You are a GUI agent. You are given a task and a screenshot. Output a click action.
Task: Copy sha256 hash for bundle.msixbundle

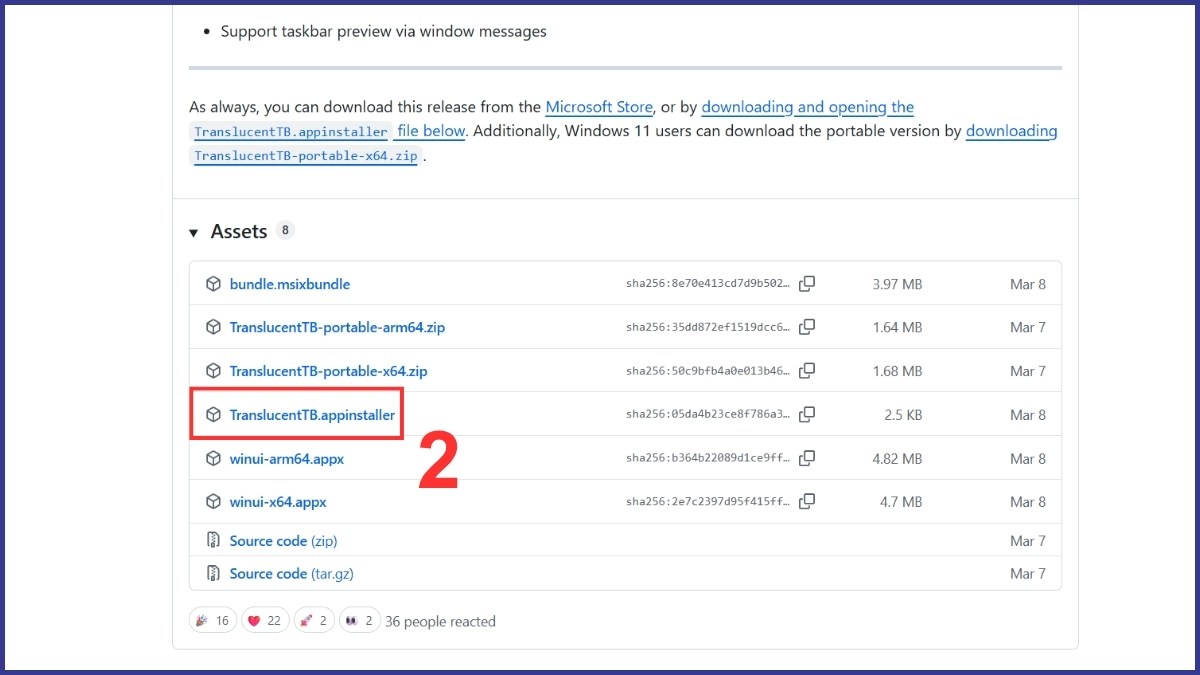coord(807,284)
